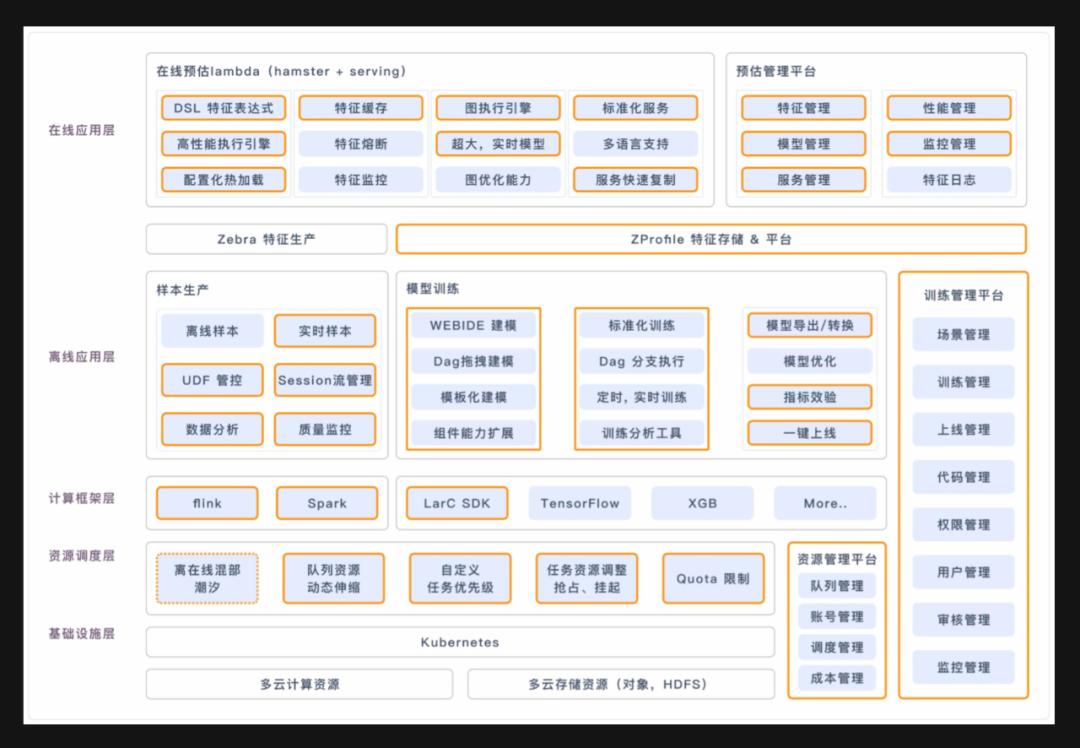The width and height of the screenshot is (1080, 748).
Task: Click the Session流管理 box
Action: [x=325, y=380]
